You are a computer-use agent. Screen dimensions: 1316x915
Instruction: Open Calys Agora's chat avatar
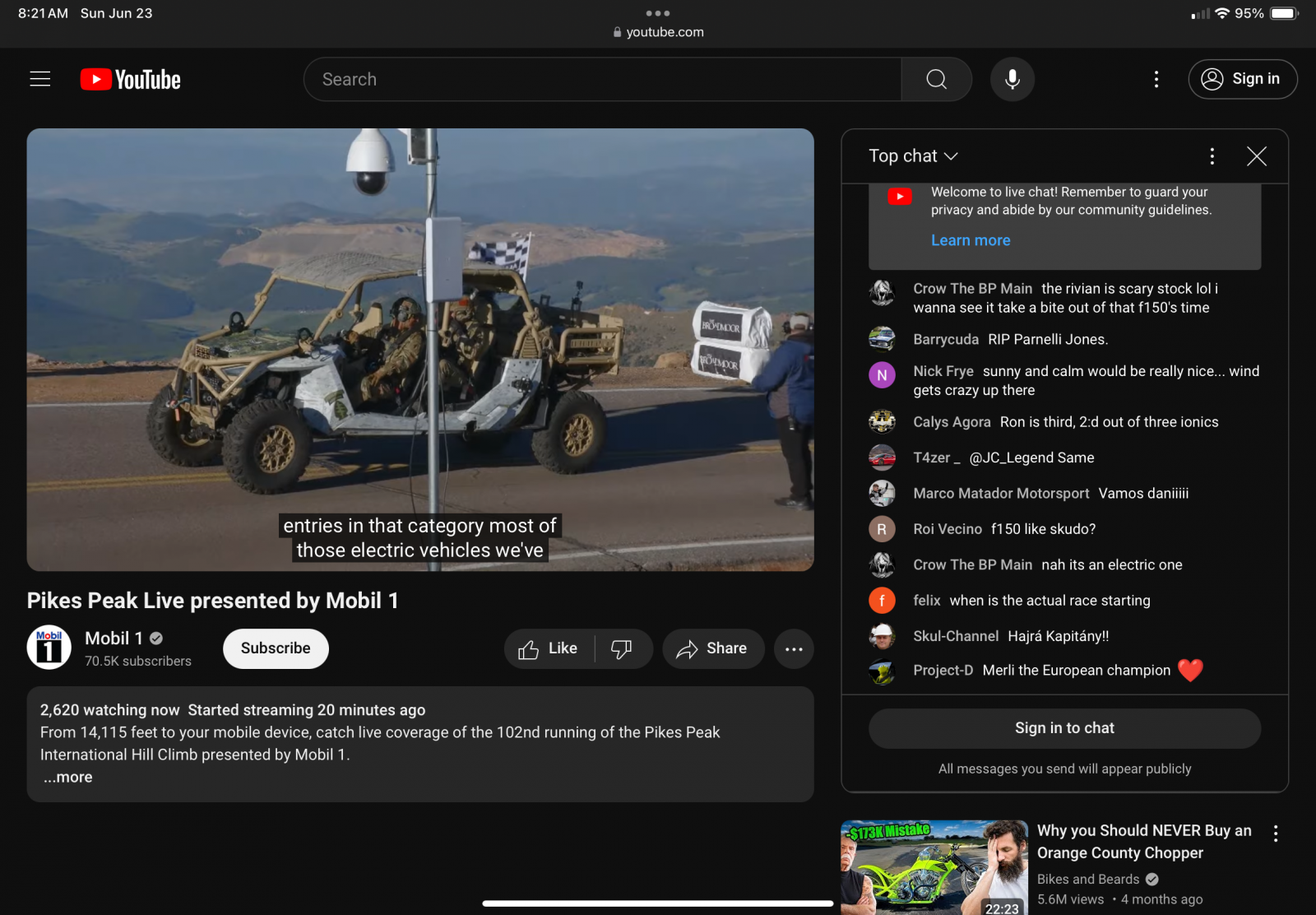pos(883,422)
